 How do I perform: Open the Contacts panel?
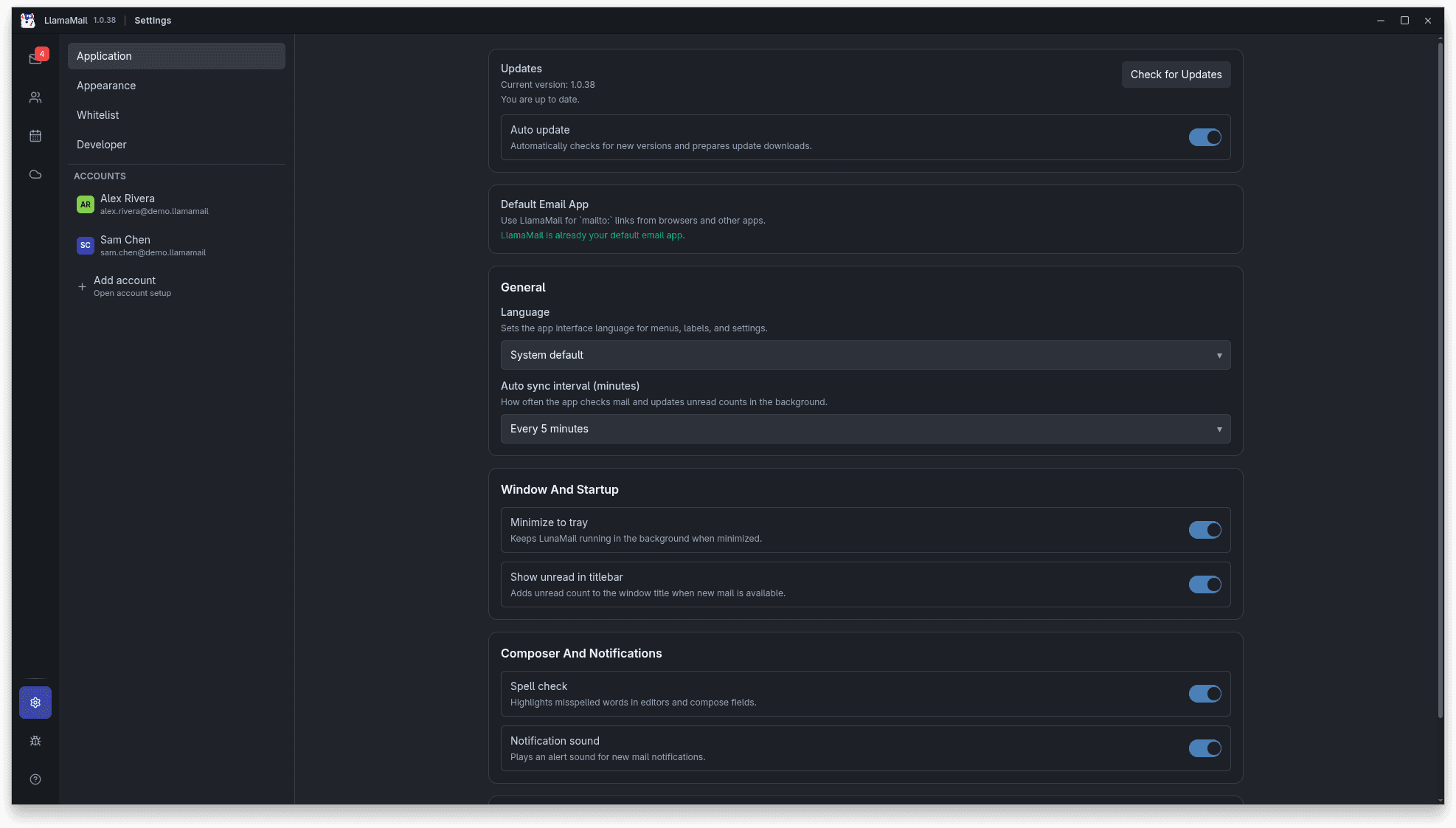[x=35, y=97]
